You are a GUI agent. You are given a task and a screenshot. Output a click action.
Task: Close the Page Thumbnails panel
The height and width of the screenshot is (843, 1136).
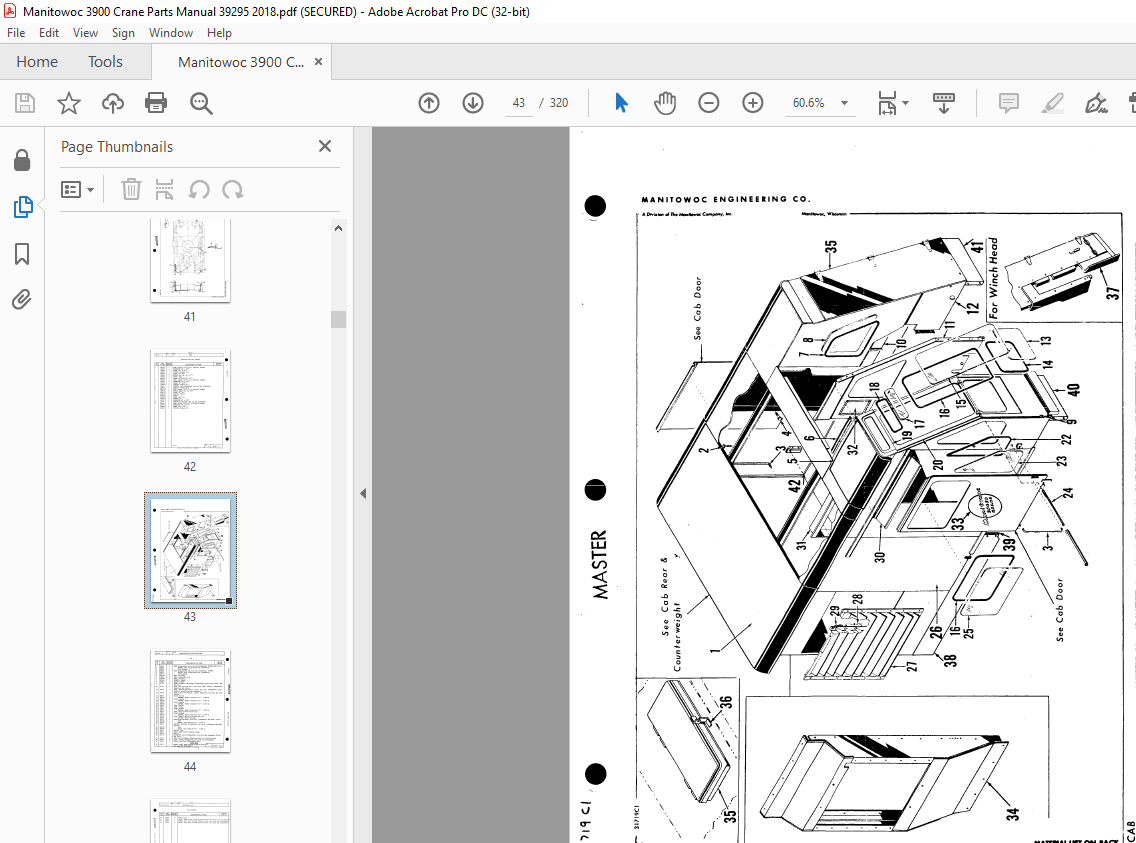[x=325, y=146]
